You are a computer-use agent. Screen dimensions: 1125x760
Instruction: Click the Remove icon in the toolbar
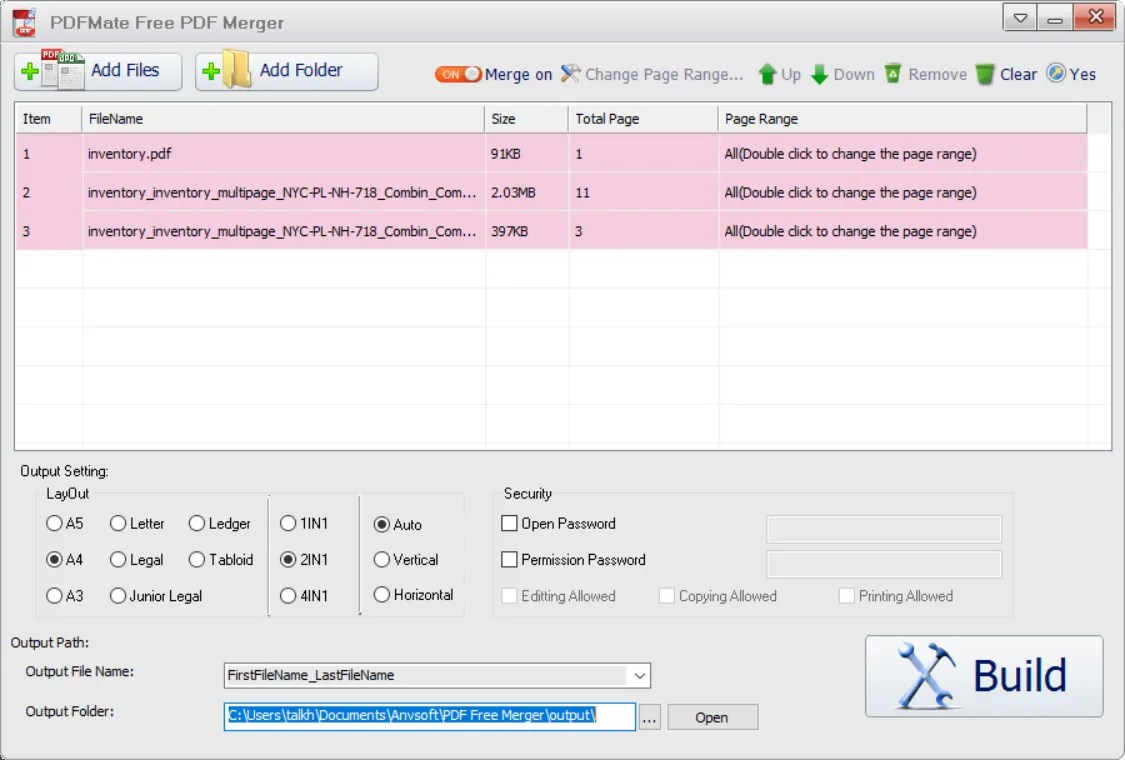pos(890,73)
